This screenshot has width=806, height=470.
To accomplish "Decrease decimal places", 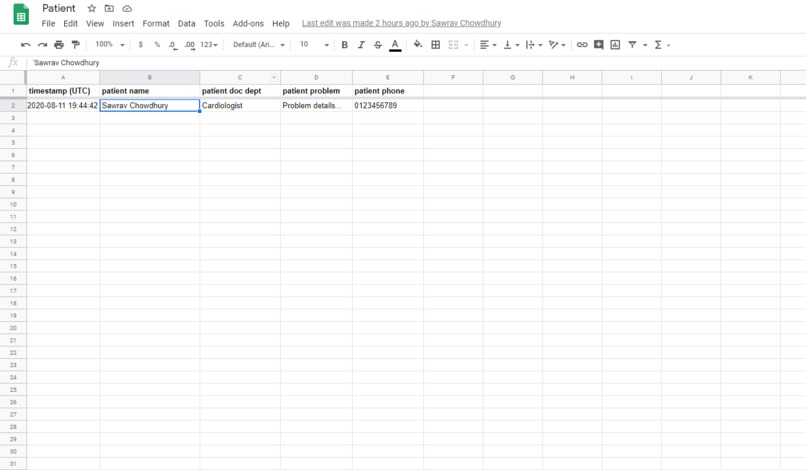I will [173, 45].
